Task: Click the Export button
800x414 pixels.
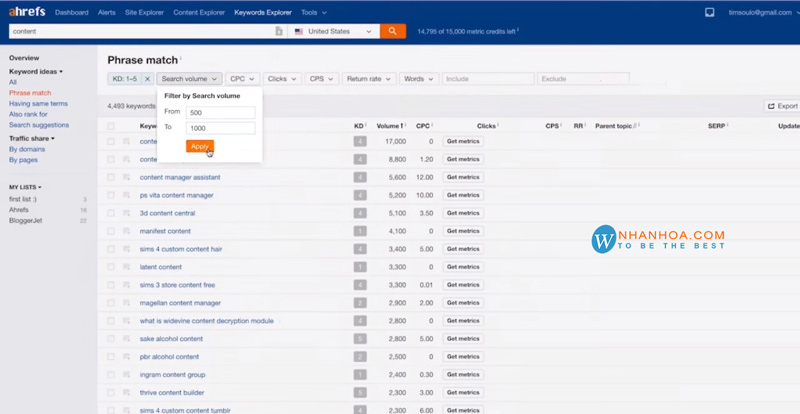Action: [782, 105]
